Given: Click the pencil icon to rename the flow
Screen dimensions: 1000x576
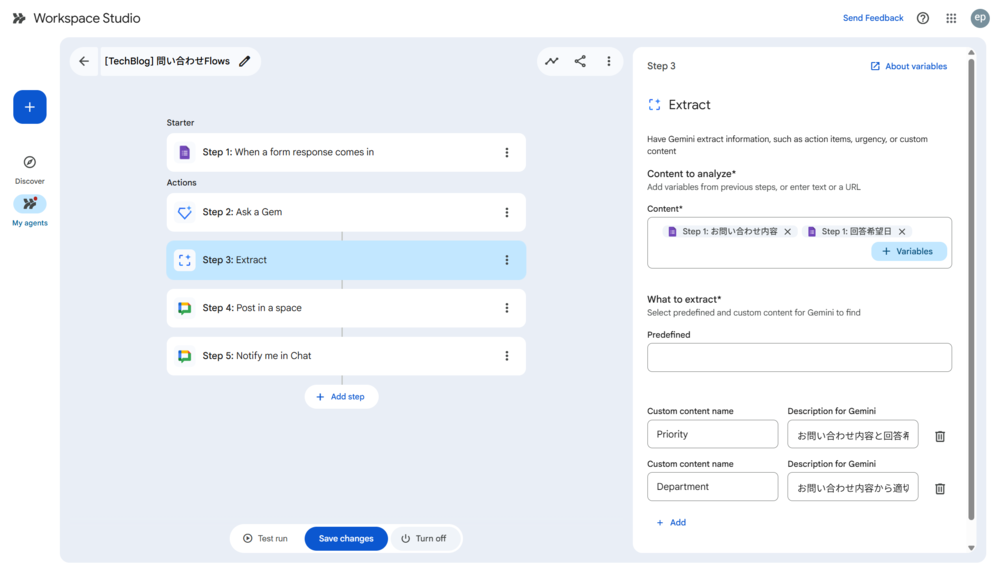Looking at the screenshot, I should click(x=245, y=61).
